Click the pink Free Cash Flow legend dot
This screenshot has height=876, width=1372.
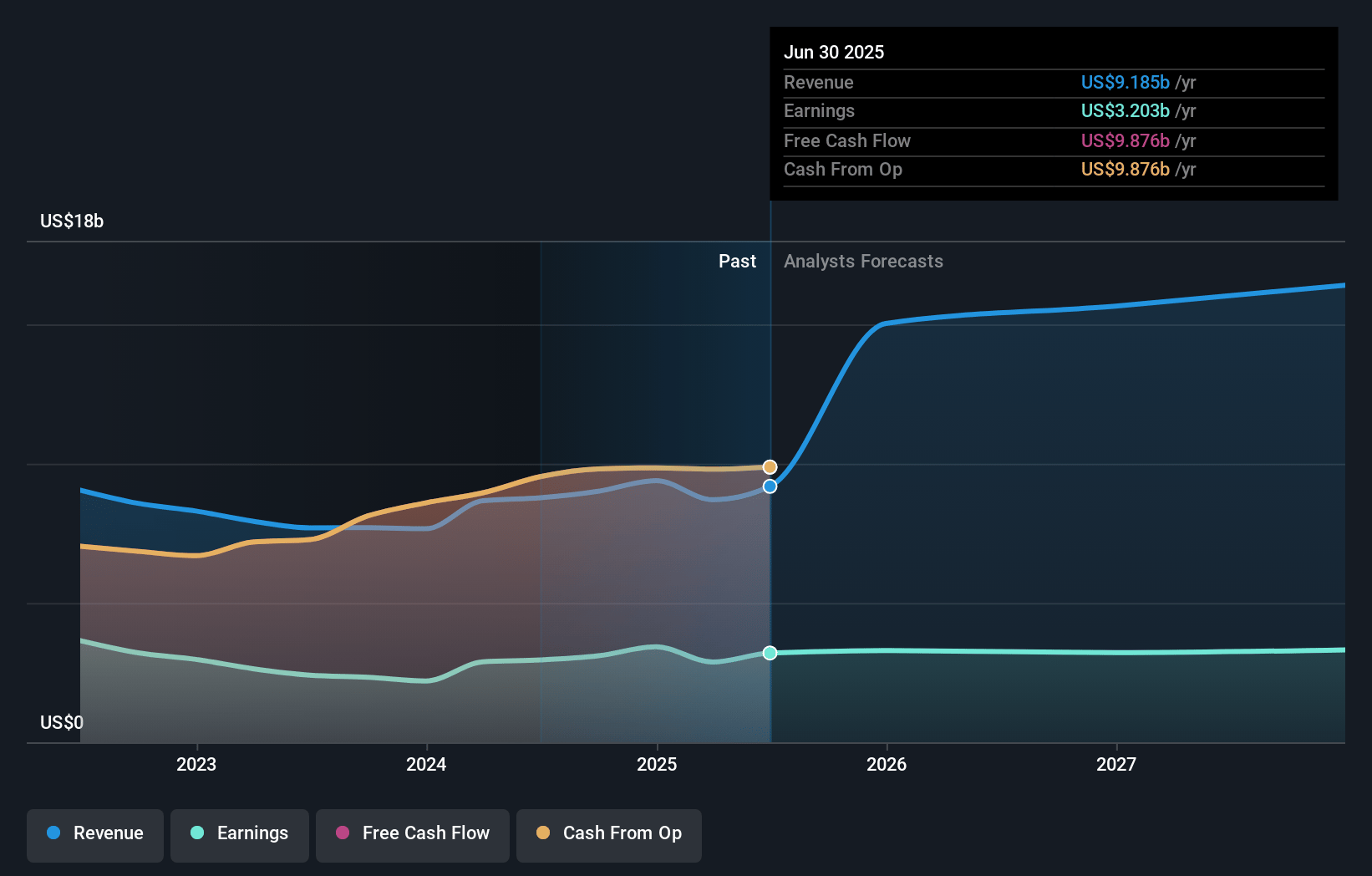point(343,833)
